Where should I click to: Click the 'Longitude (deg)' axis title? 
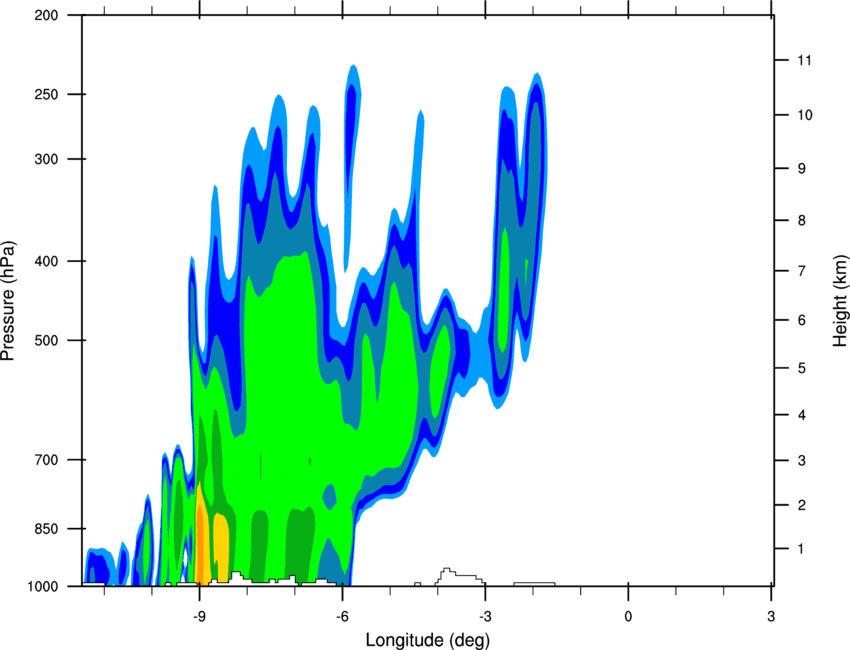pos(428,640)
